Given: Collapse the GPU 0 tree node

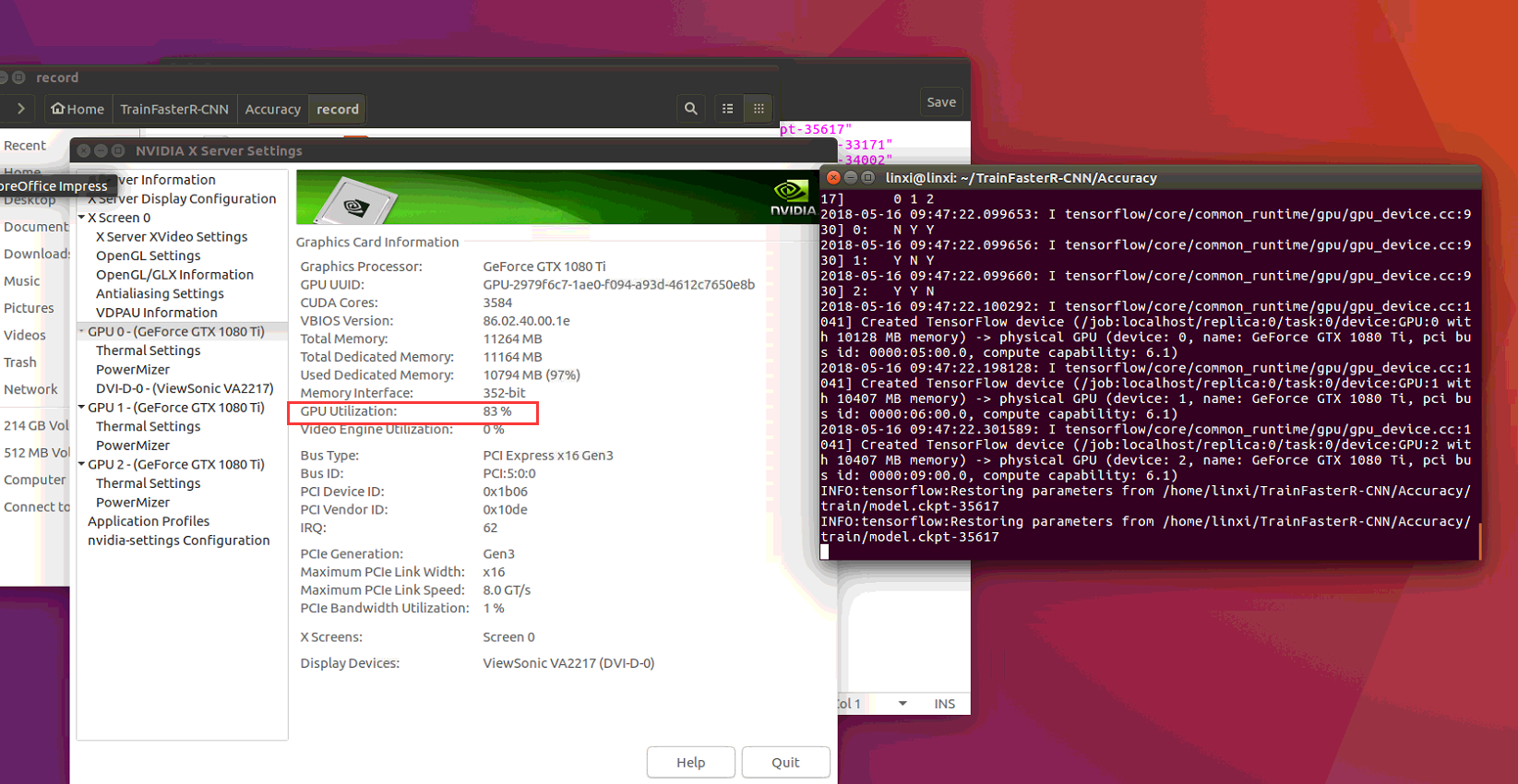Looking at the screenshot, I should tap(82, 331).
